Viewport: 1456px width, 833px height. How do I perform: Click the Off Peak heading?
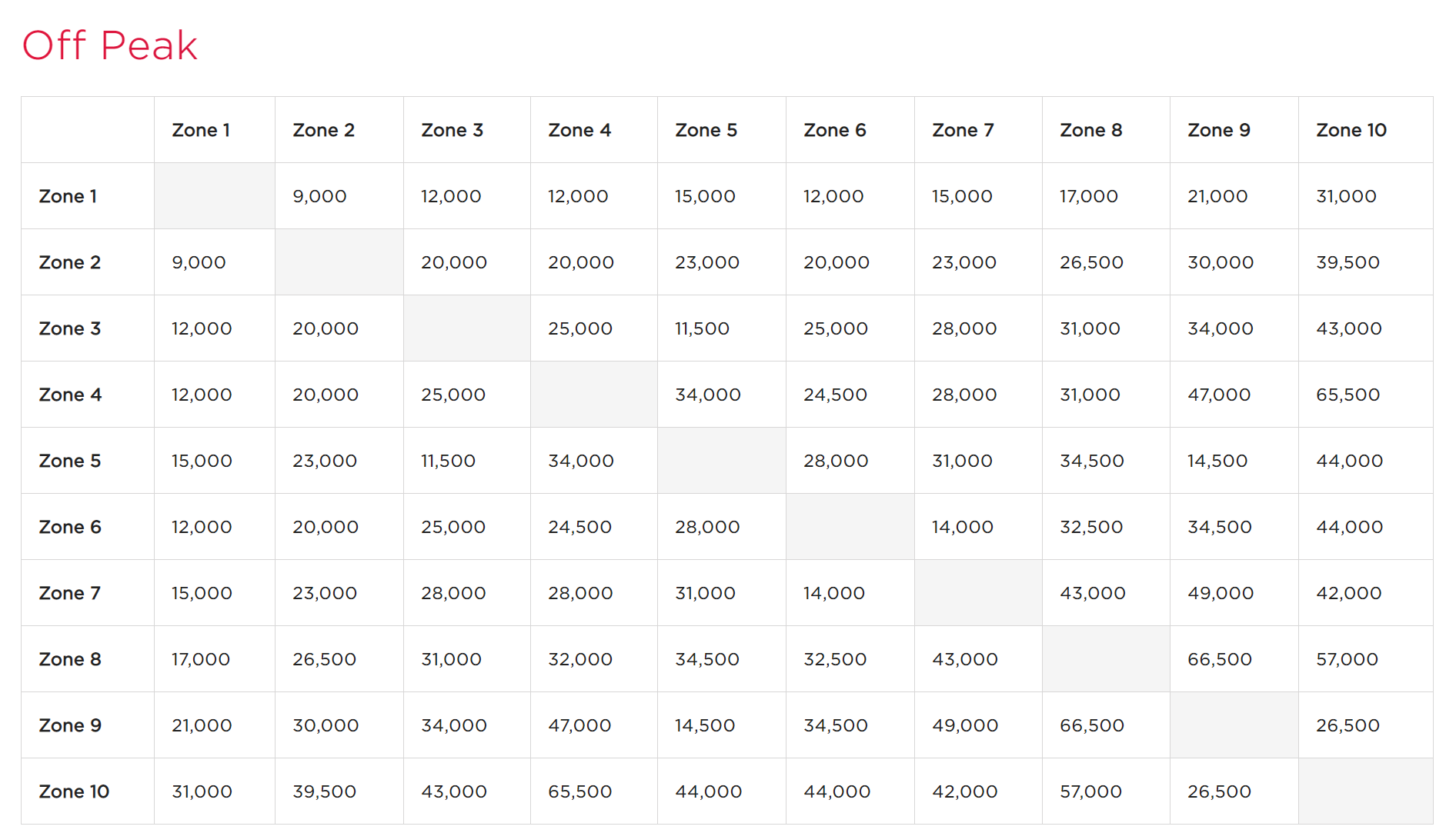[110, 45]
